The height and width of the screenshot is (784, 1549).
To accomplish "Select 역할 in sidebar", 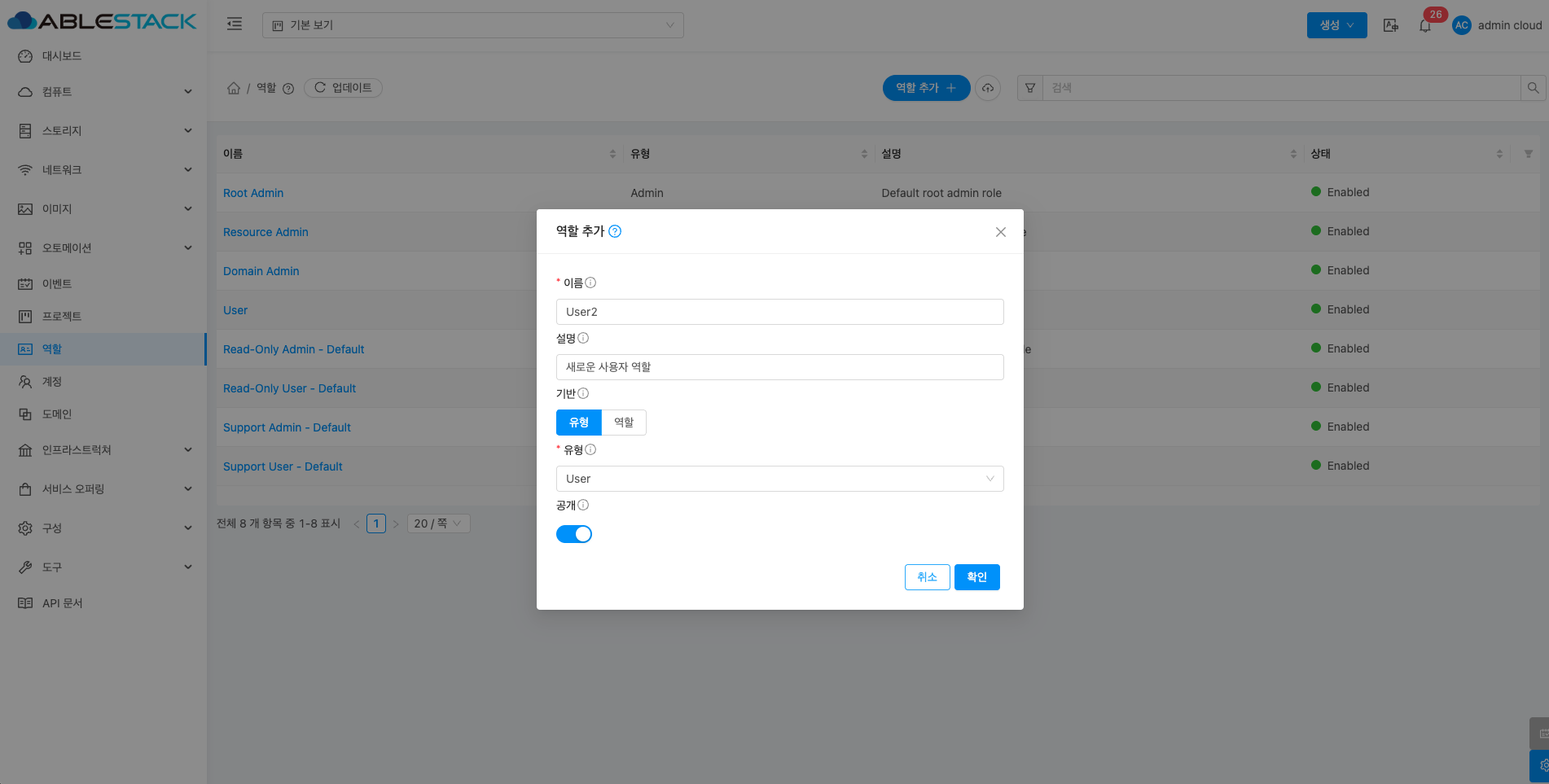I will pos(103,349).
